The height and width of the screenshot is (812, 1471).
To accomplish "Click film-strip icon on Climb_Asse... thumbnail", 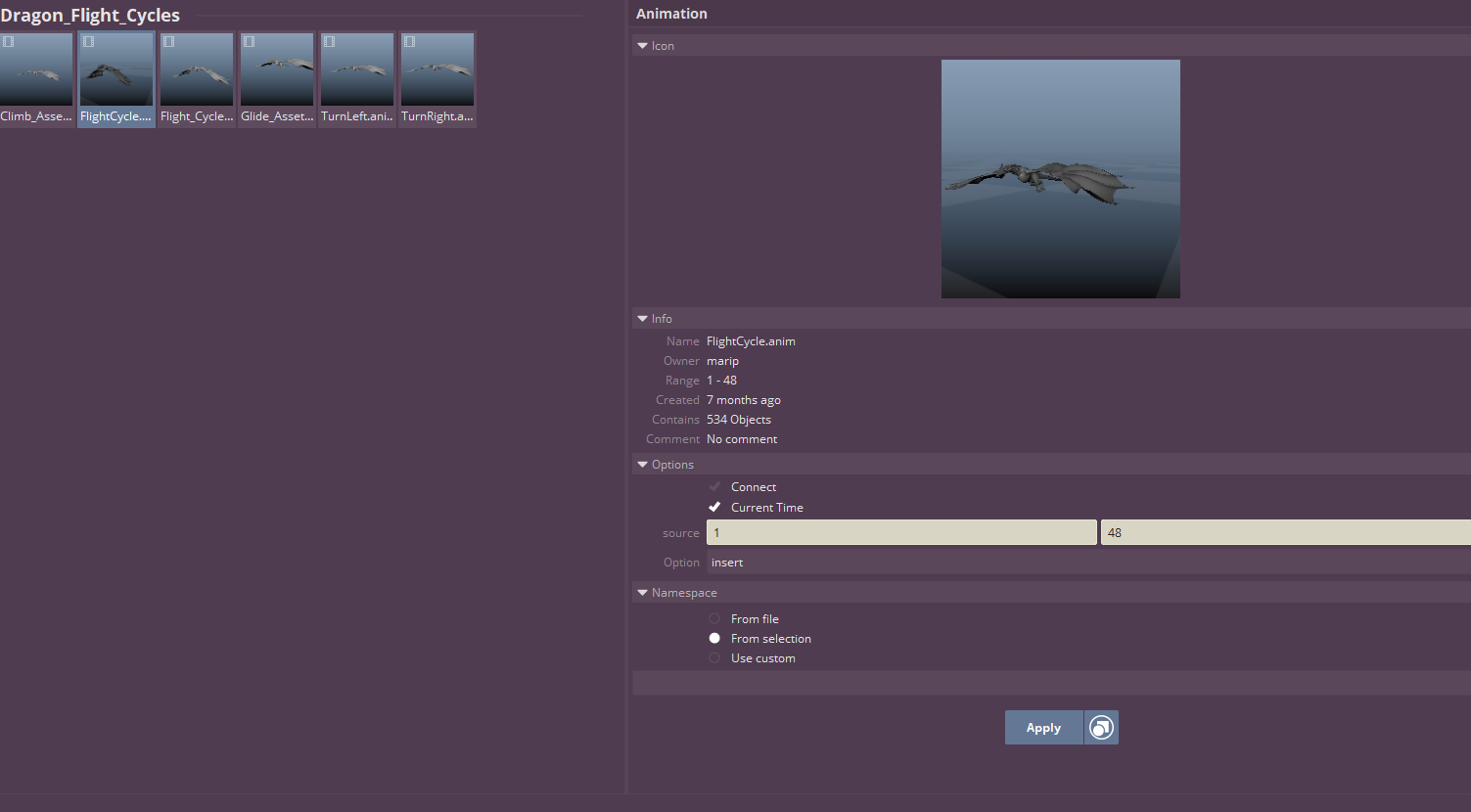I will [8, 42].
